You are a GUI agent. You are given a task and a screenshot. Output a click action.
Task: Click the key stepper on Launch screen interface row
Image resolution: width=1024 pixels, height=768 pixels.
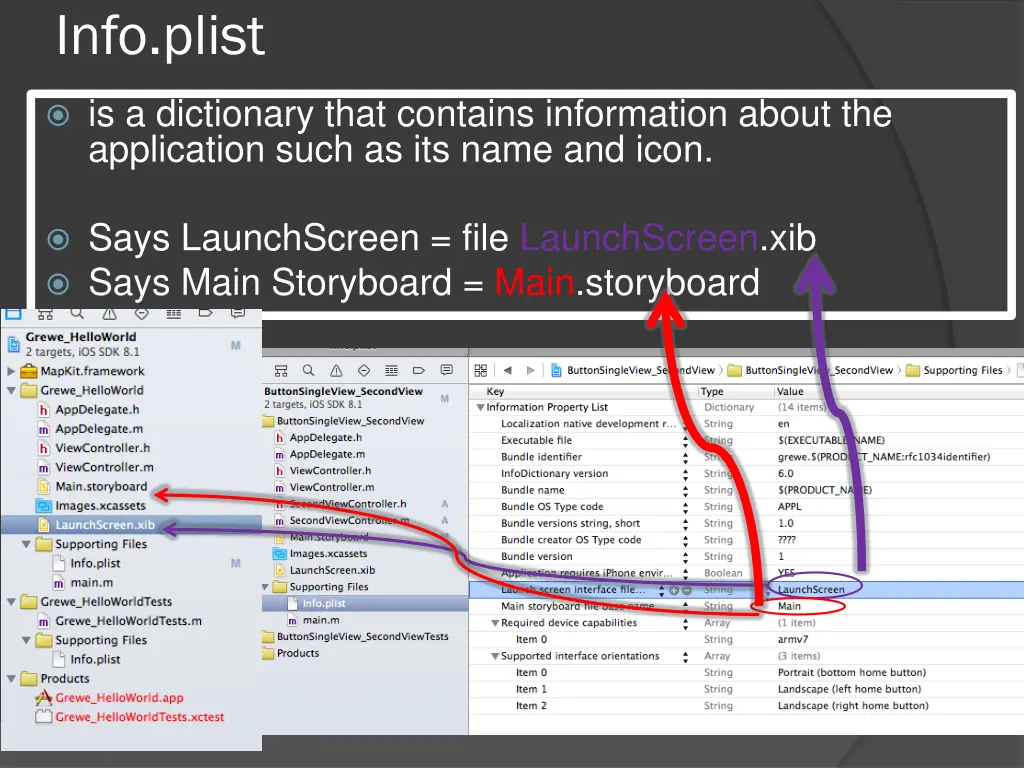662,590
